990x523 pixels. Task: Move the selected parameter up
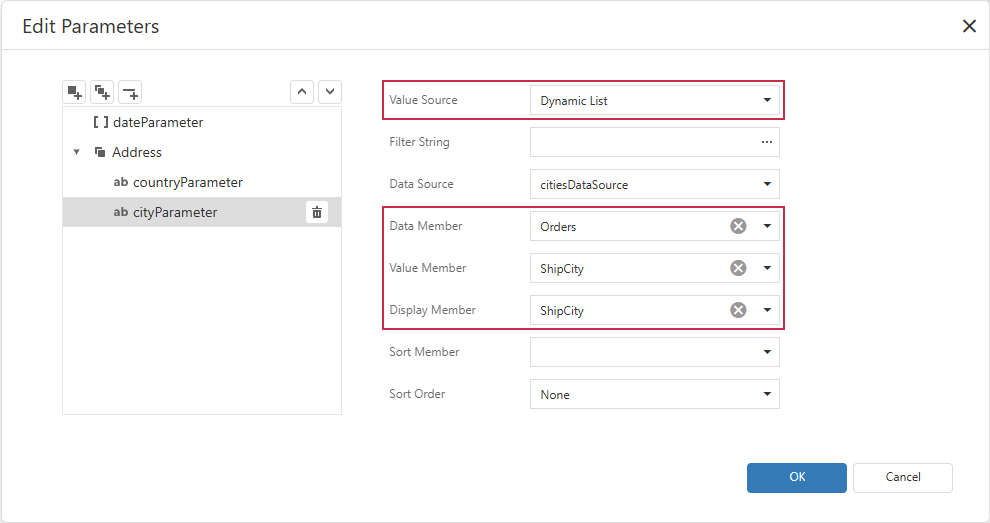point(302,92)
